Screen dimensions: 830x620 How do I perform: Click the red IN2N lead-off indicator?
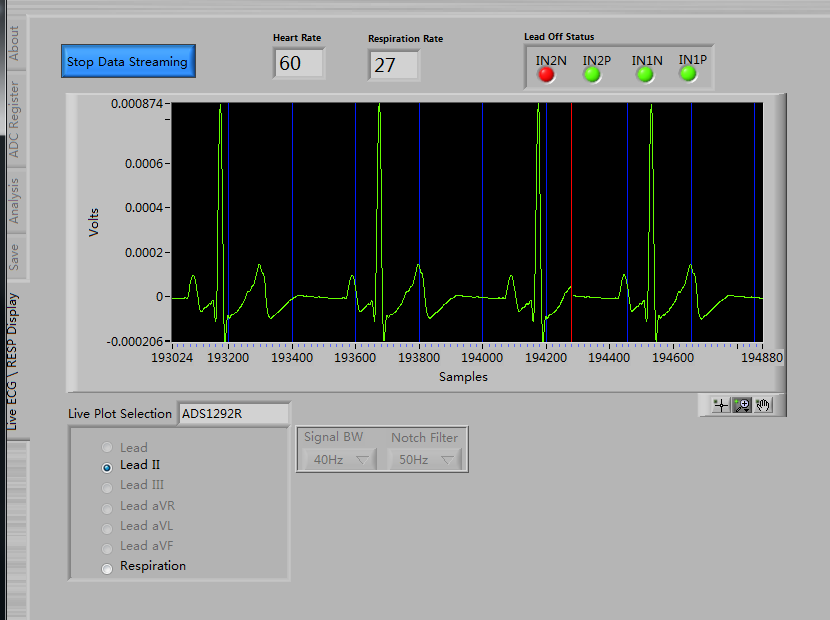(546, 75)
